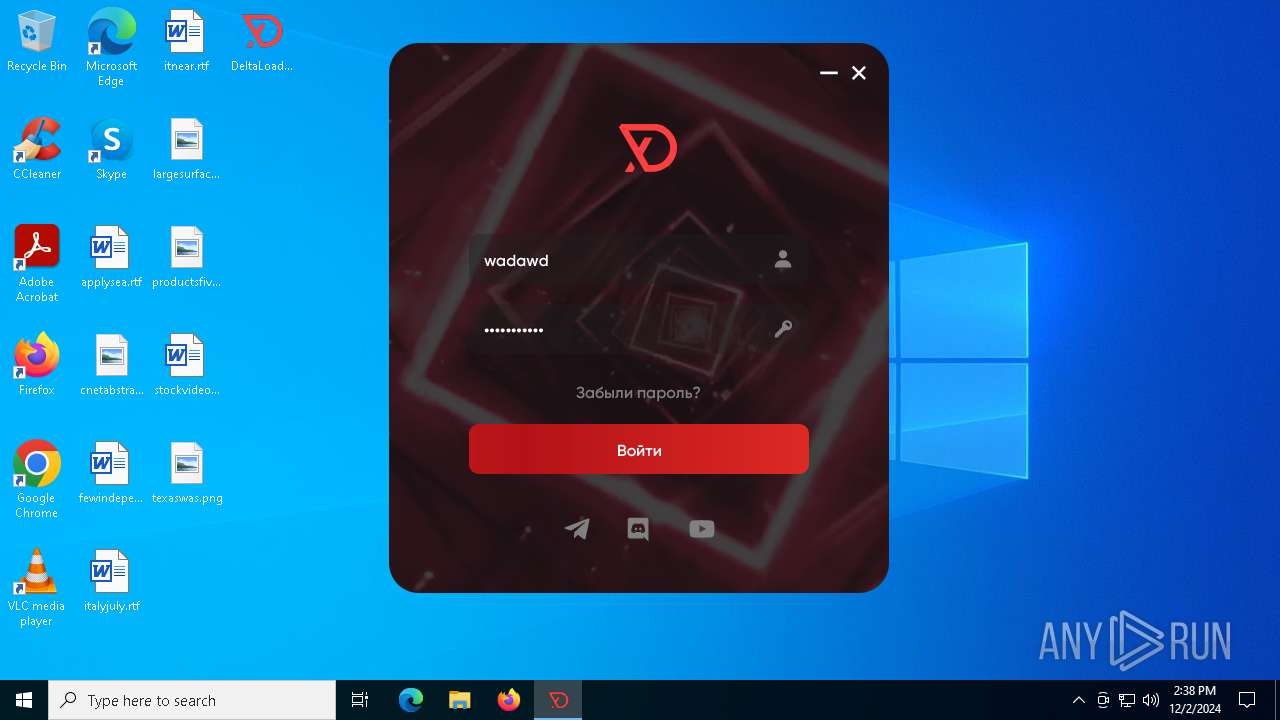The image size is (1280, 720).
Task: Click the Войти login button
Action: click(639, 449)
